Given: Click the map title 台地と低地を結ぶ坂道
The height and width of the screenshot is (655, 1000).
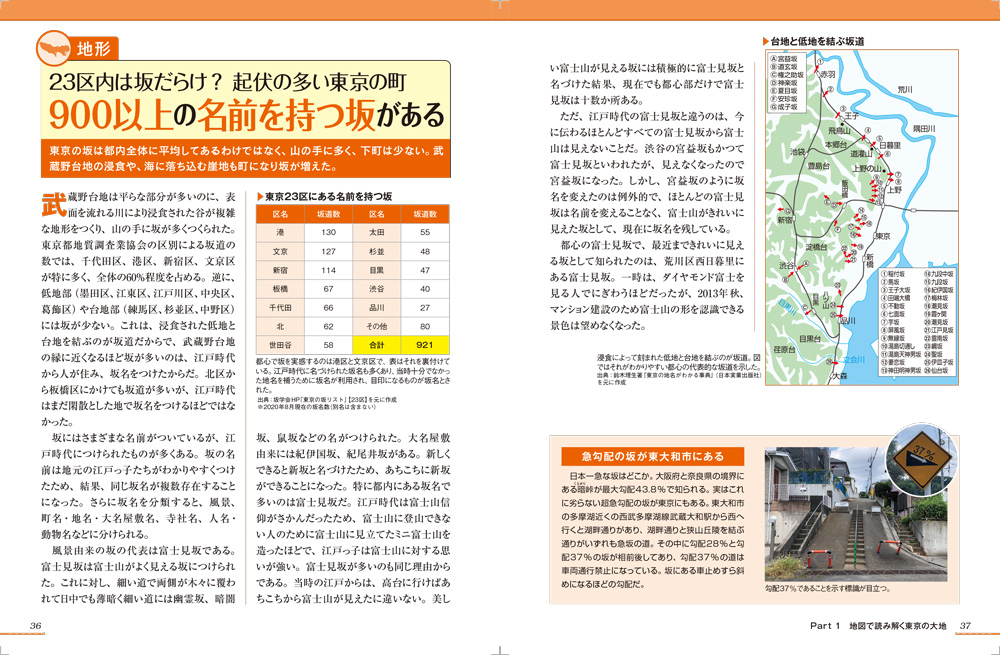Looking at the screenshot, I should [x=813, y=41].
